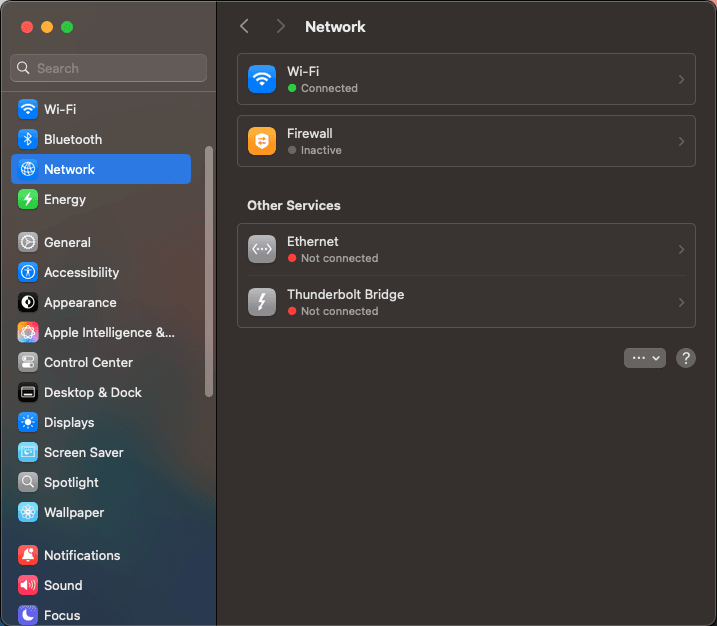The height and width of the screenshot is (626, 717).
Task: Expand Wi-Fi details with the right chevron
Action: 681,79
